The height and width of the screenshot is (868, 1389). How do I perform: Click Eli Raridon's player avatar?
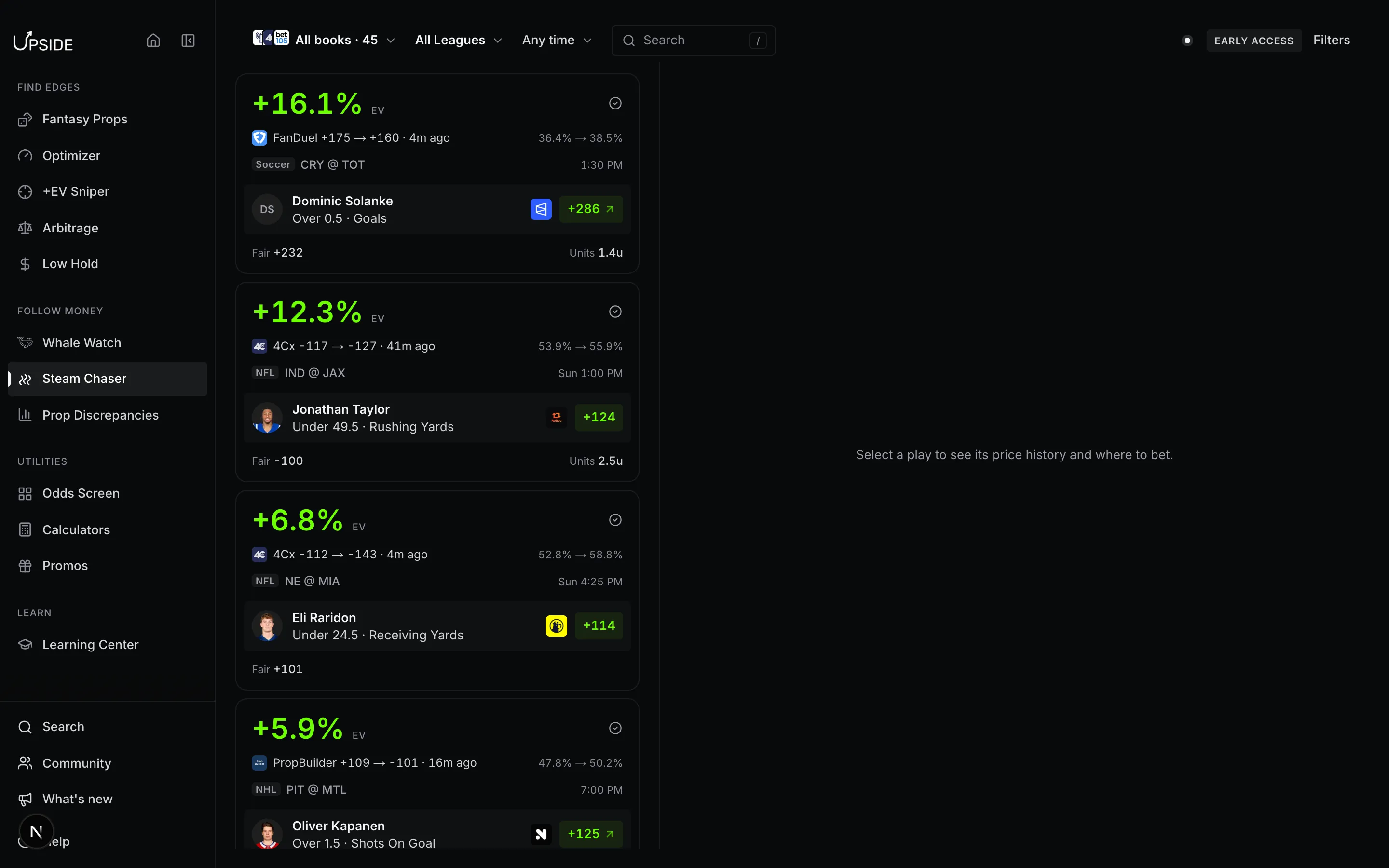[267, 626]
